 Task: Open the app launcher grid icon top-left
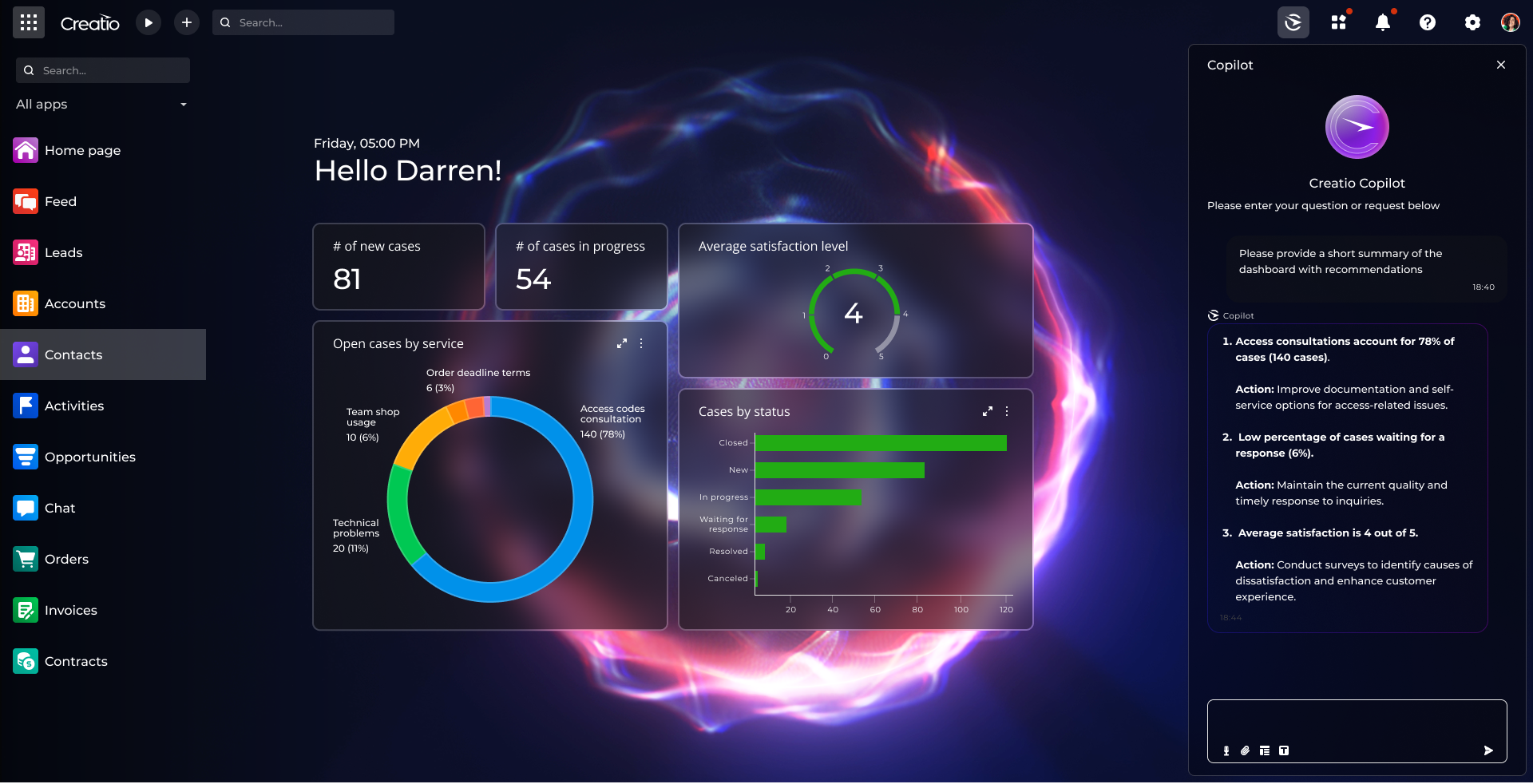[x=29, y=22]
